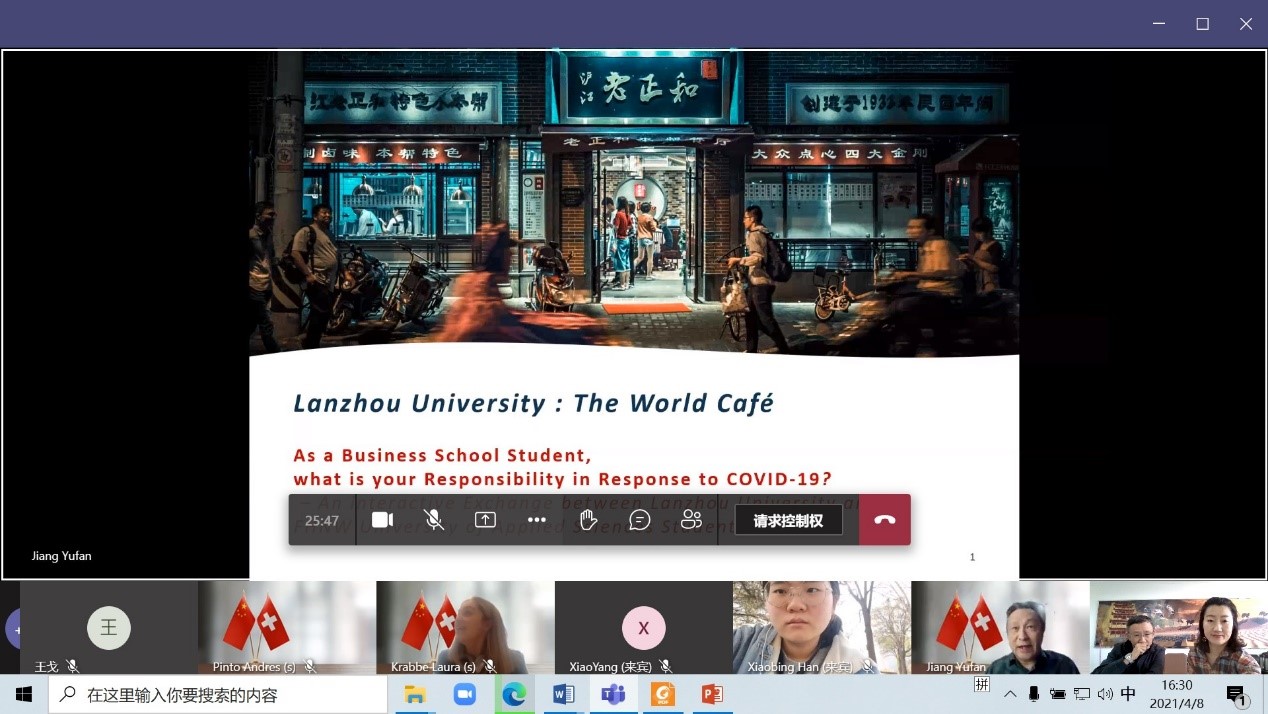Hang up with the red leave button
The width and height of the screenshot is (1268, 714).
[x=884, y=520]
